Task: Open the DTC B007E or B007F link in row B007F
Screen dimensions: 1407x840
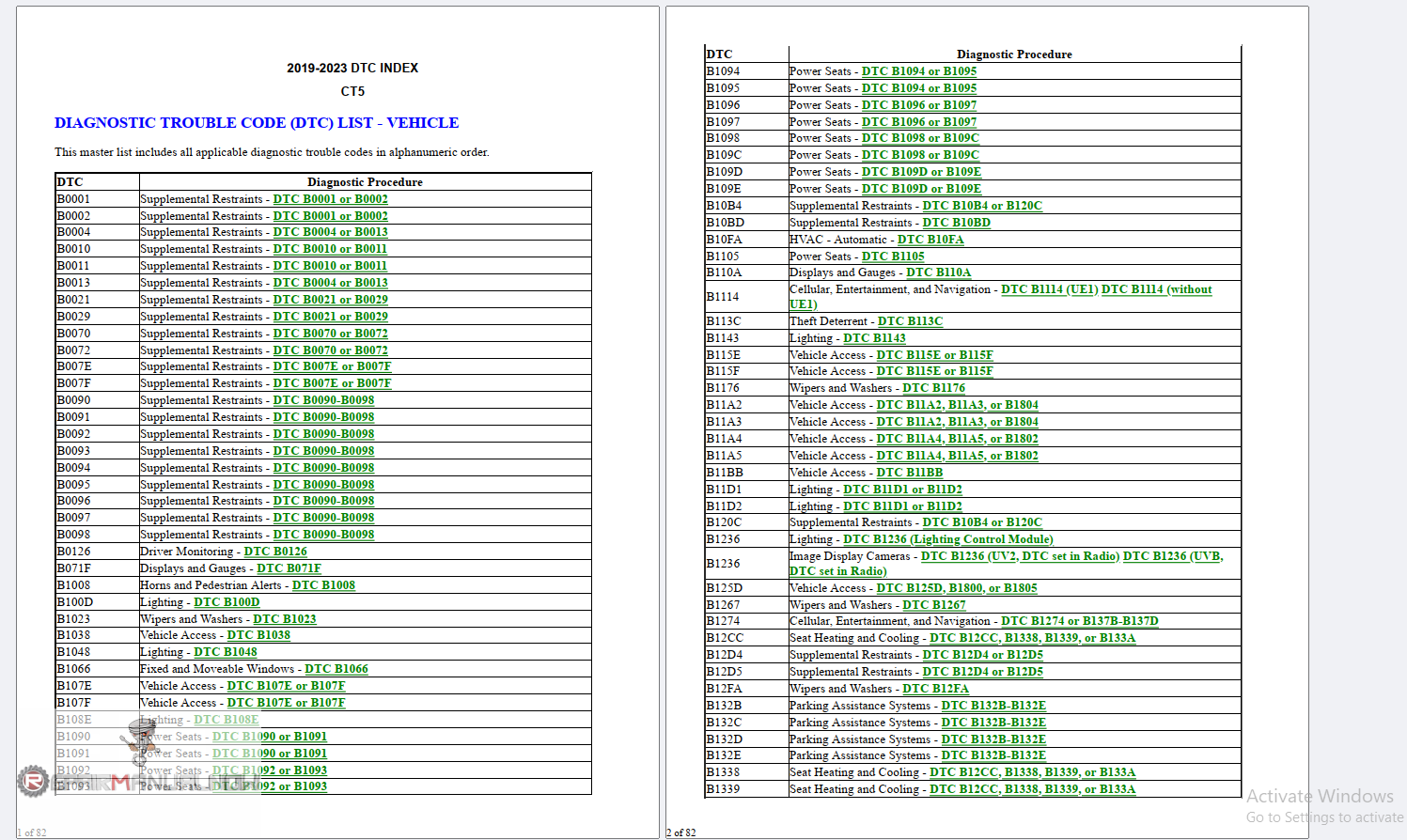Action: click(x=333, y=383)
